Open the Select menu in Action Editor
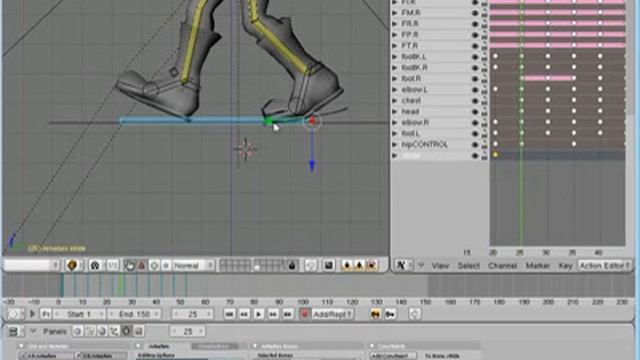Viewport: 640px width, 360px height. (469, 266)
